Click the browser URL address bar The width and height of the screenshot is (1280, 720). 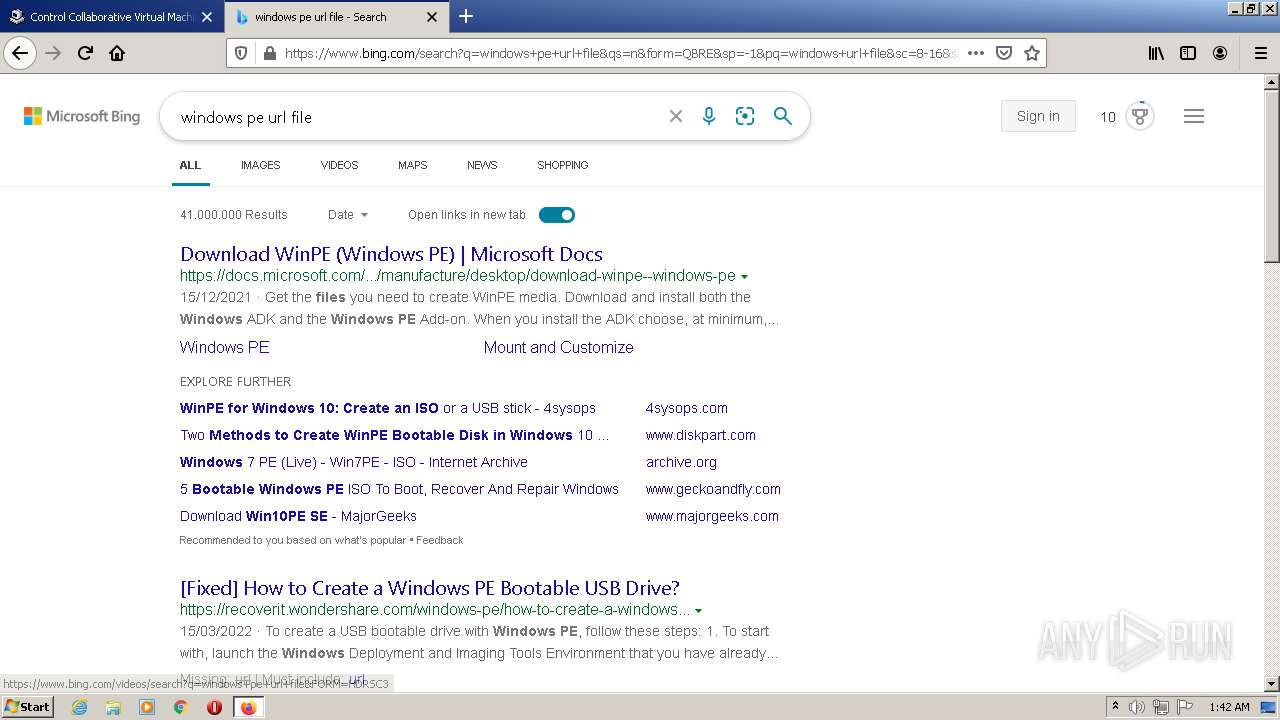pyautogui.click(x=620, y=53)
